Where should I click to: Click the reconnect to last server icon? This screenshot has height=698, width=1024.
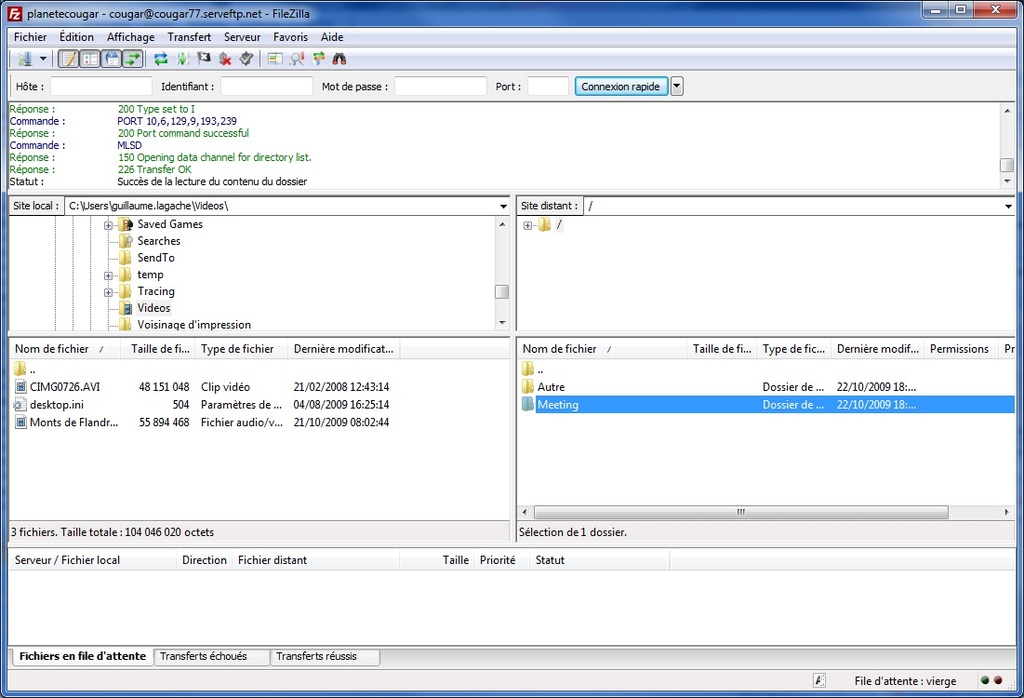[x=246, y=59]
